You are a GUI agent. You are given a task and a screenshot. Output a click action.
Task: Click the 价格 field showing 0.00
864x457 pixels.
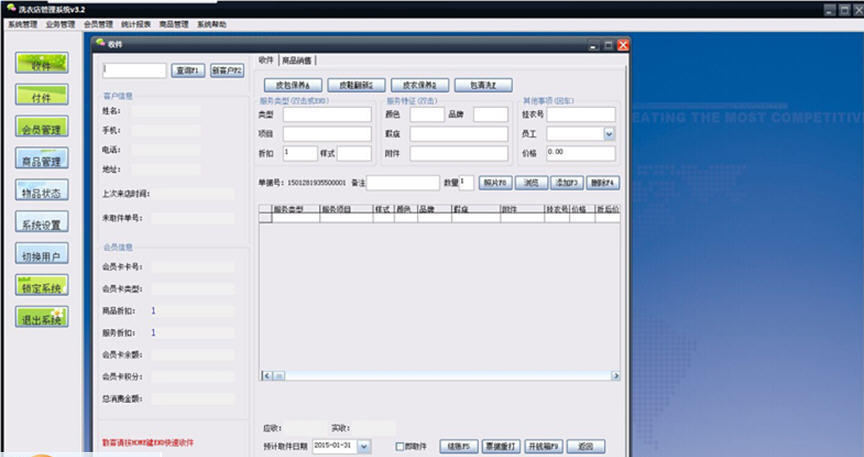(581, 153)
